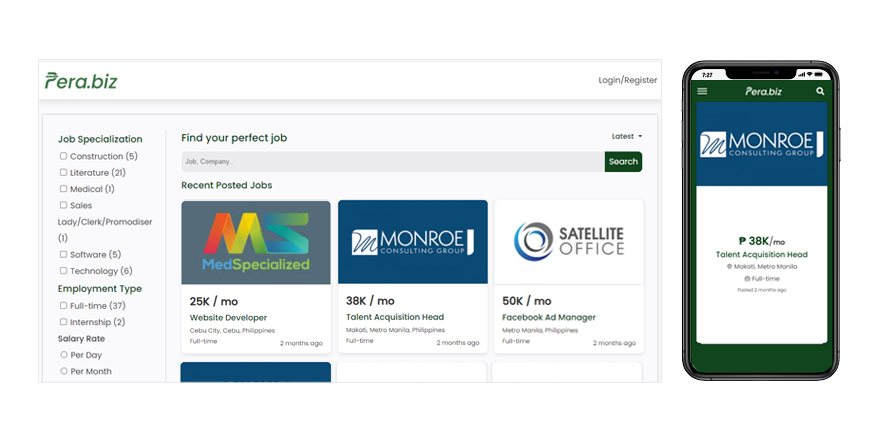This screenshot has width=880, height=441.
Task: Click the desktop 38K / mo salary text
Action: pyautogui.click(x=370, y=301)
